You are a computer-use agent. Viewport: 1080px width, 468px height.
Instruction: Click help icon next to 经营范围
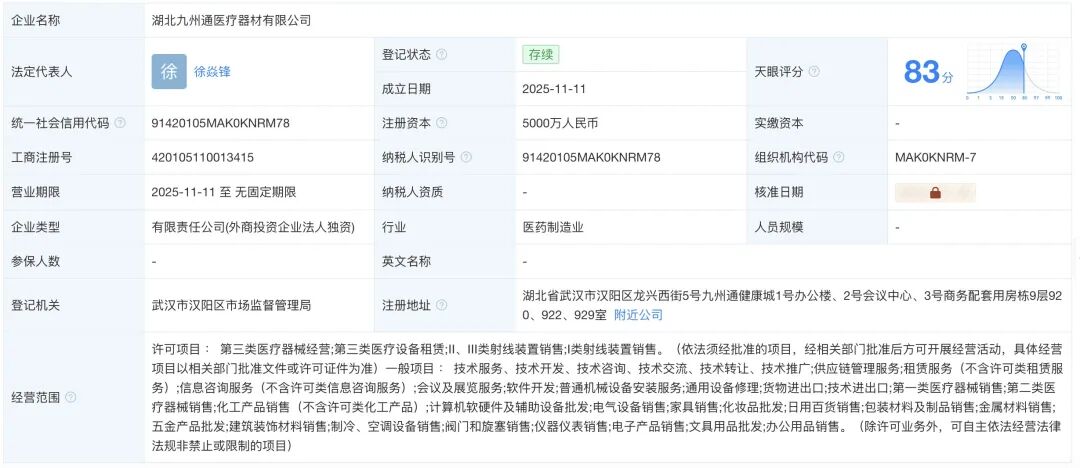70,398
